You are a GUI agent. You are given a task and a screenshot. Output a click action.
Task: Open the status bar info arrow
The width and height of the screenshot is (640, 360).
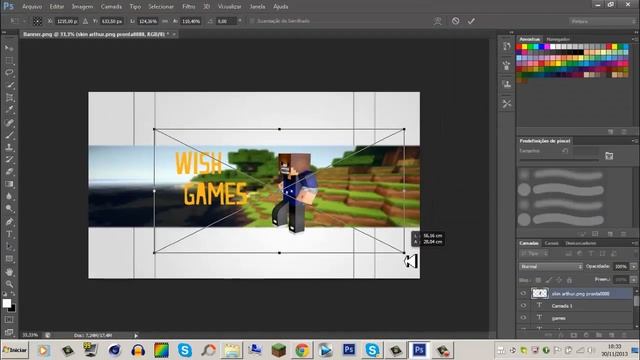(x=136, y=336)
